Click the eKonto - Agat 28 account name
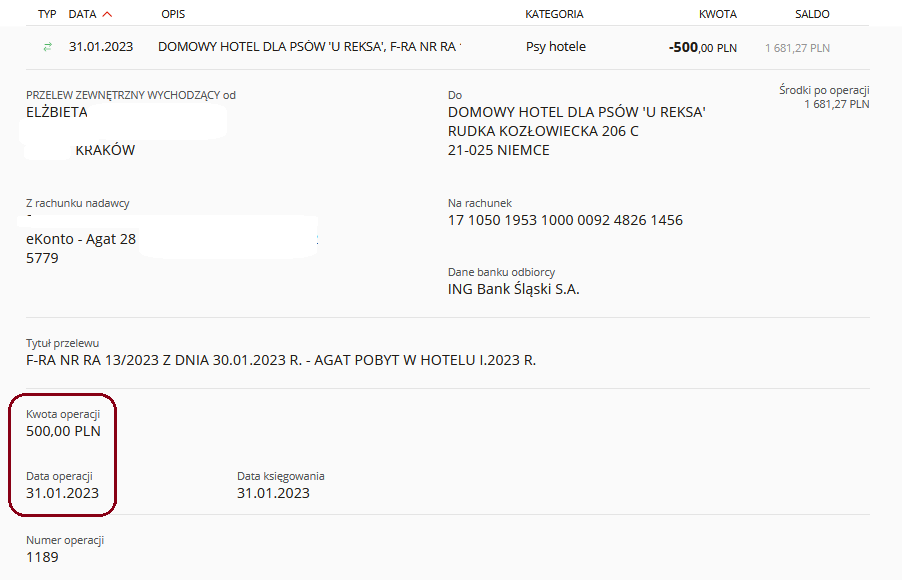 tap(81, 239)
